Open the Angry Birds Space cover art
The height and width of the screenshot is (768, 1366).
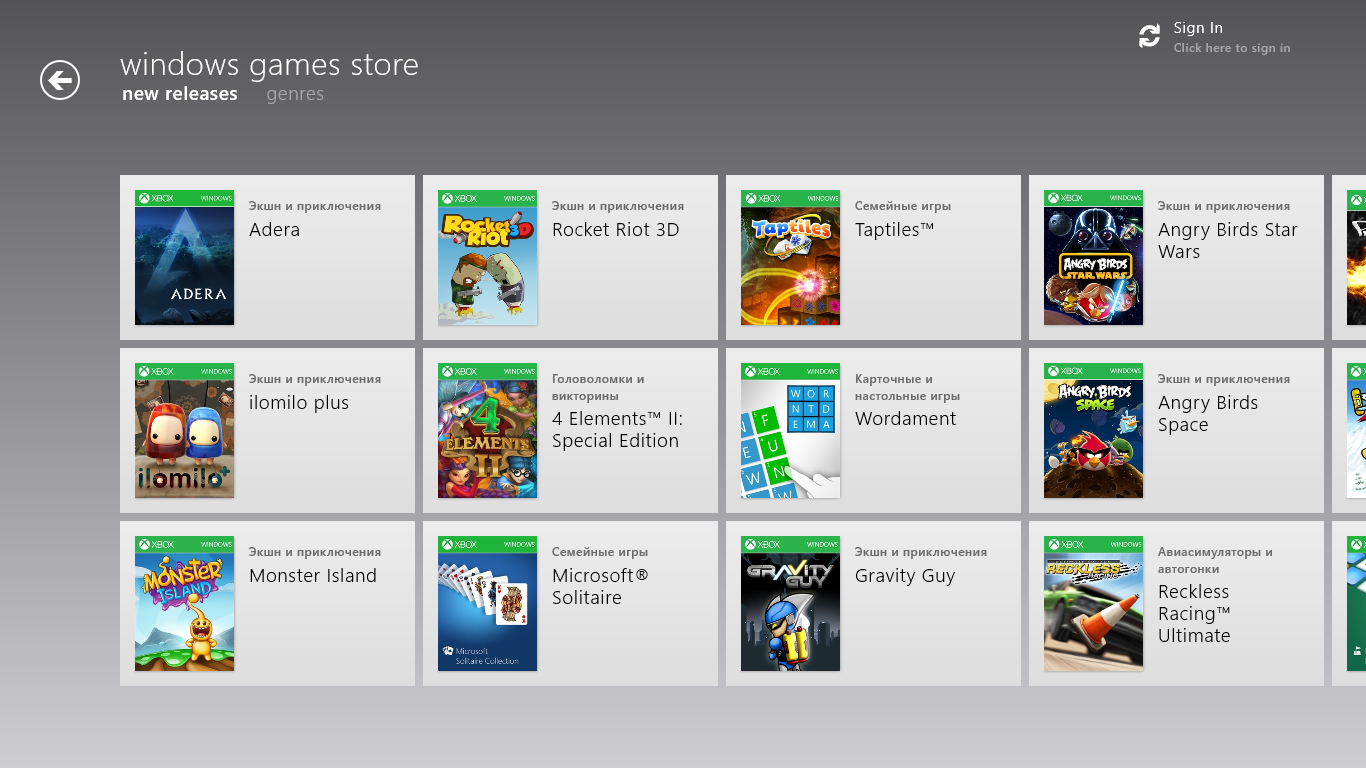tap(1094, 431)
